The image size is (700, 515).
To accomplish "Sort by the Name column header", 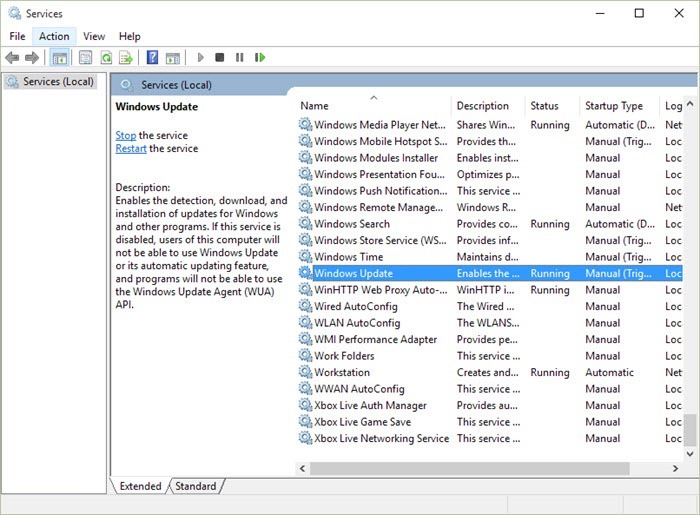I will pyautogui.click(x=374, y=106).
